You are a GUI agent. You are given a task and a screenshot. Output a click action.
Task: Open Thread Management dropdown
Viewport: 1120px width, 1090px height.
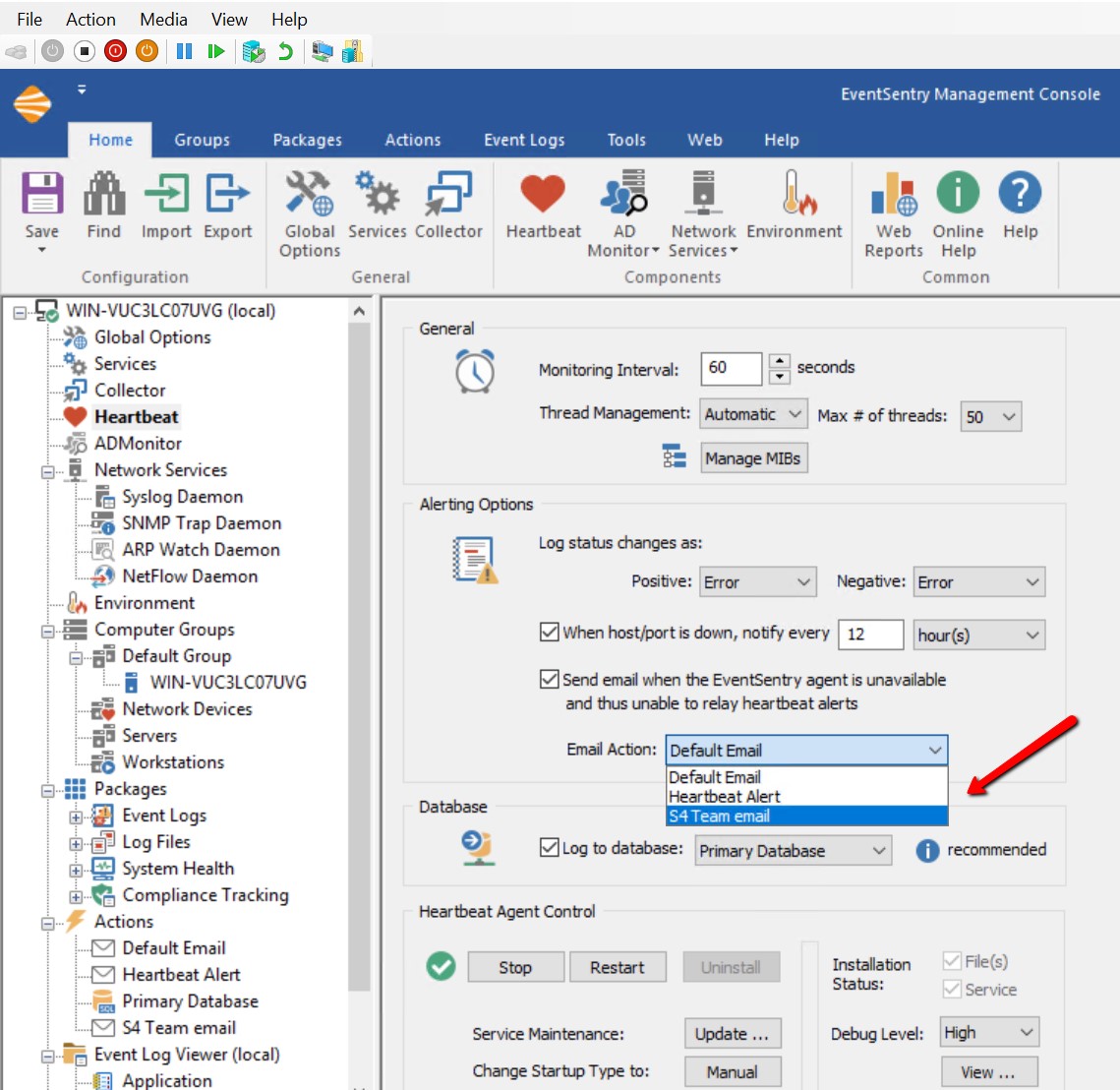[x=753, y=414]
